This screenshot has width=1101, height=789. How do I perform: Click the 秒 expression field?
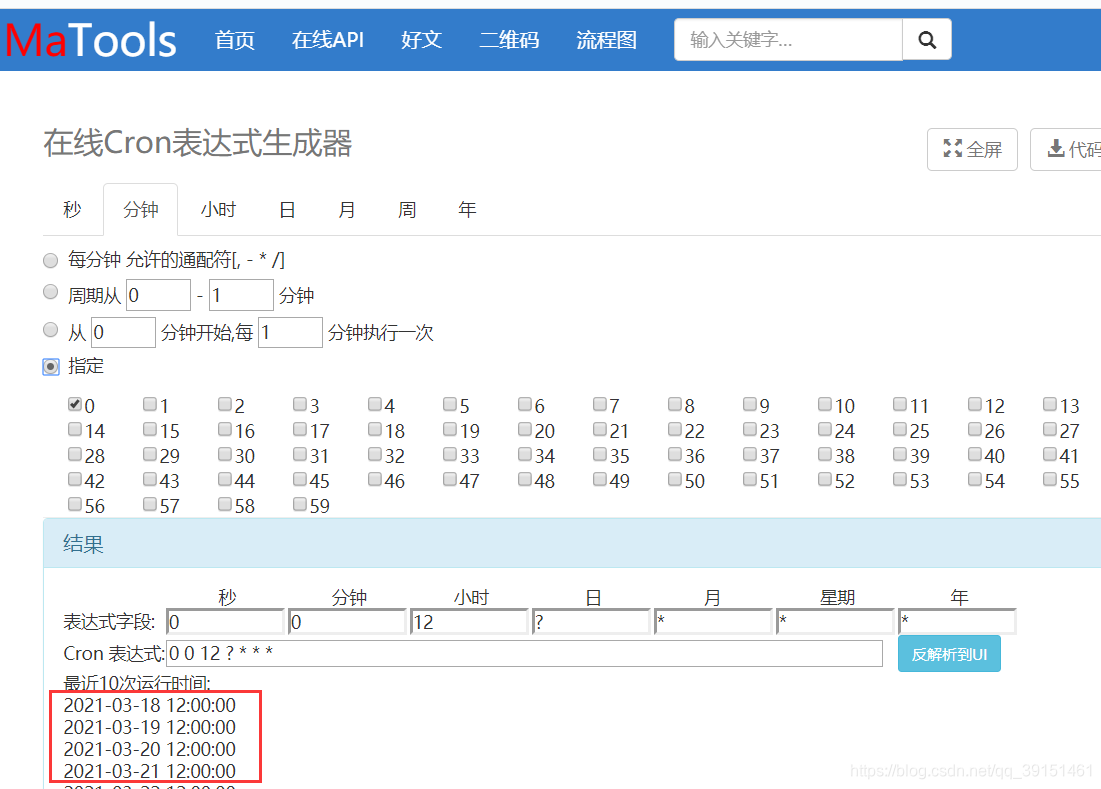click(225, 622)
